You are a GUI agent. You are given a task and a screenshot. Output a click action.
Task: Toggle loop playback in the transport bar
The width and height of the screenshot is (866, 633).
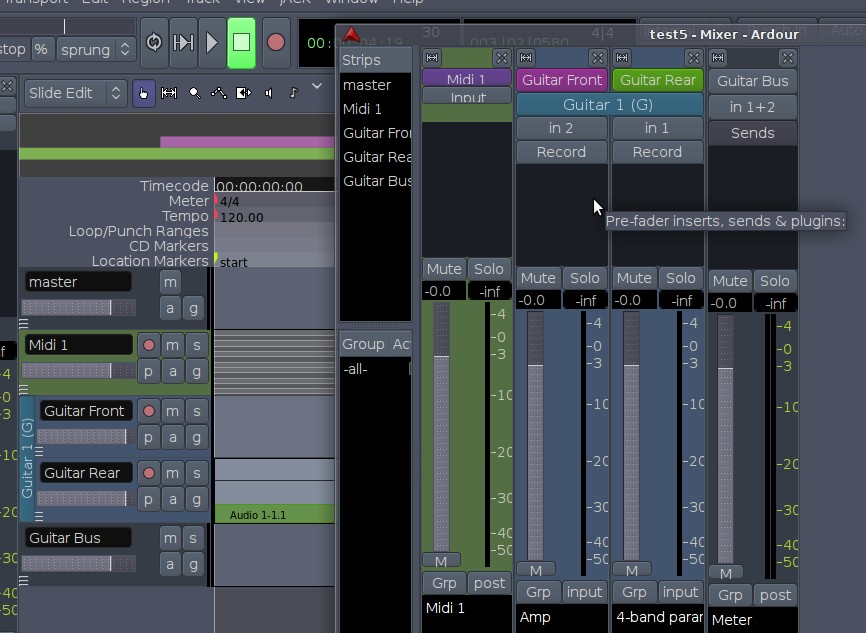tap(154, 43)
